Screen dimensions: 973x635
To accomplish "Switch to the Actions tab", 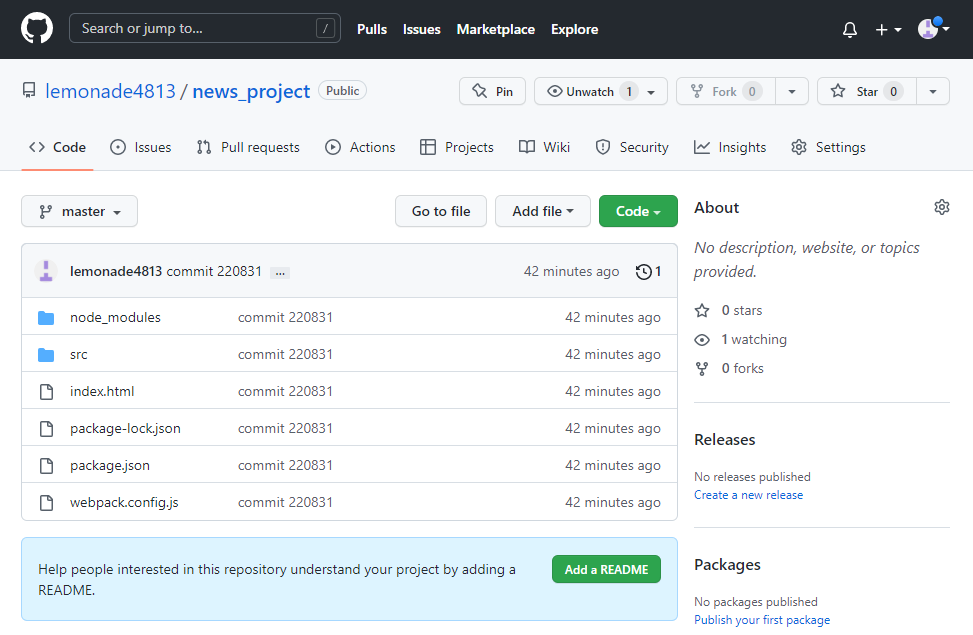I will (x=360, y=147).
